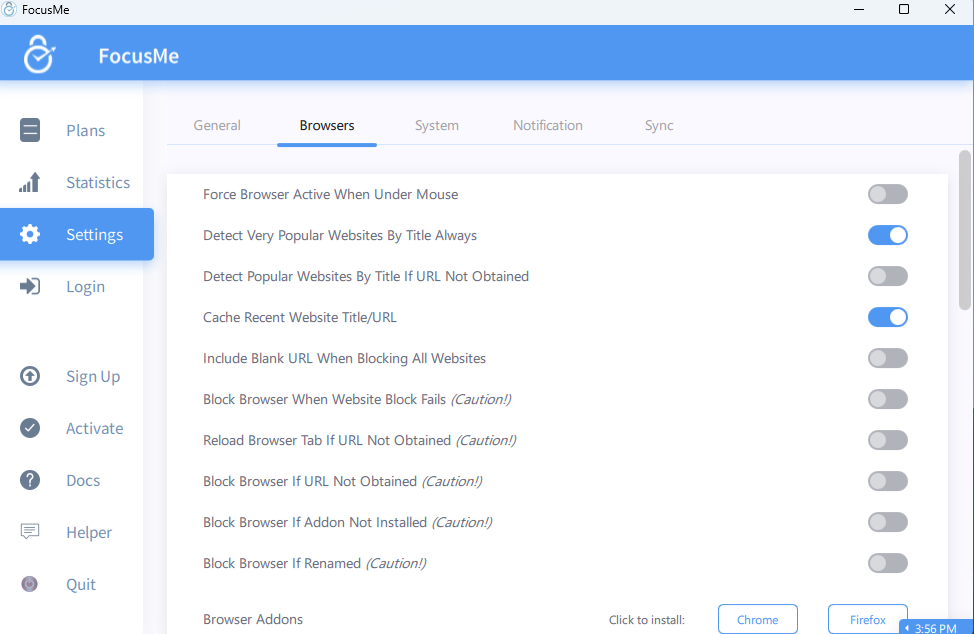Screen dimensions: 974x634
Task: Click the Statistics bar chart icon
Action: coord(30,182)
